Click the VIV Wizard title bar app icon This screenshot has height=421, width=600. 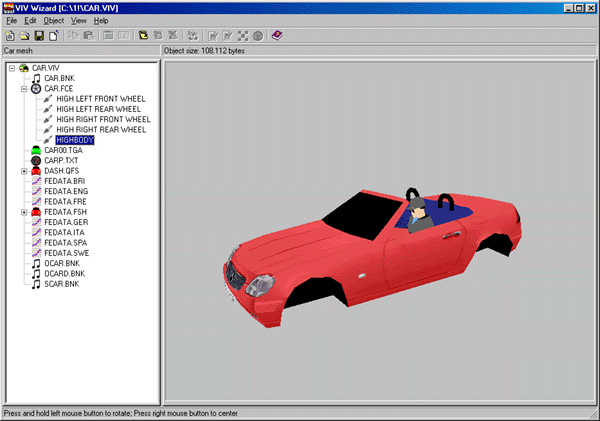(x=8, y=8)
